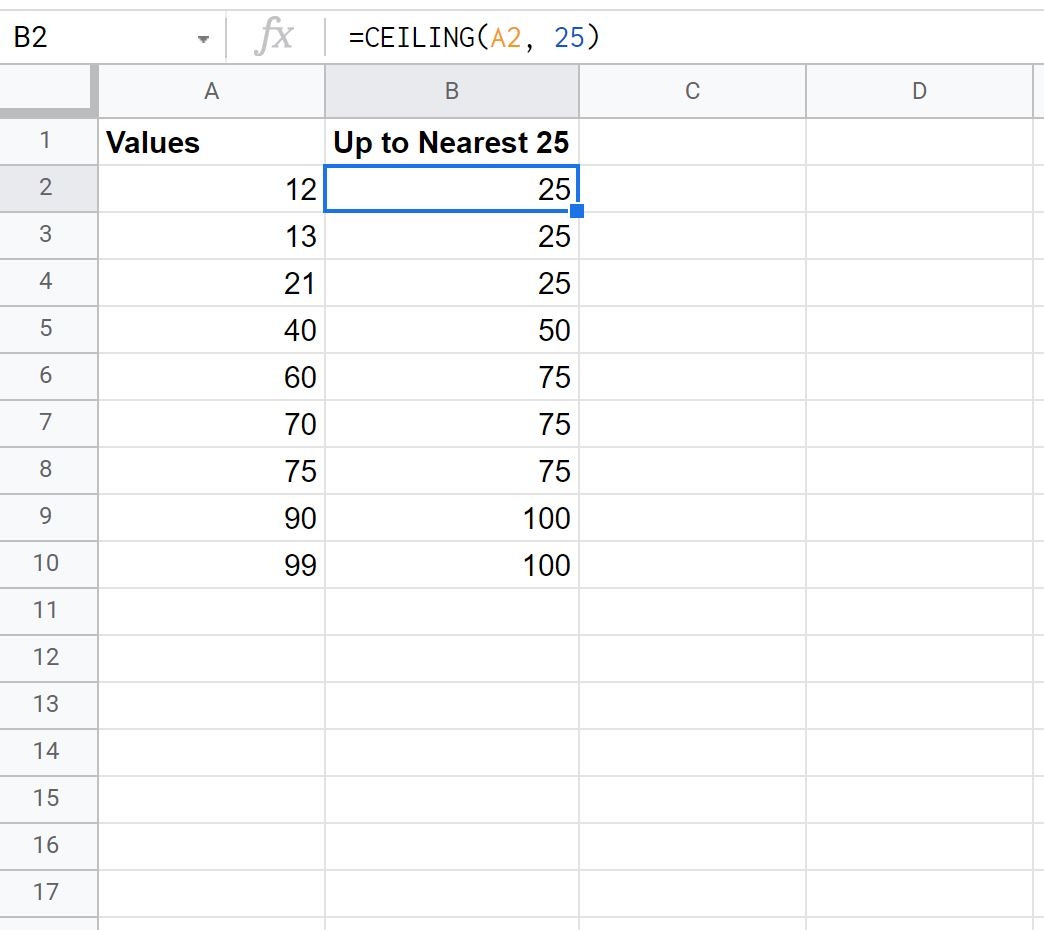
Task: Click the blue fill handle on B2
Action: click(576, 211)
